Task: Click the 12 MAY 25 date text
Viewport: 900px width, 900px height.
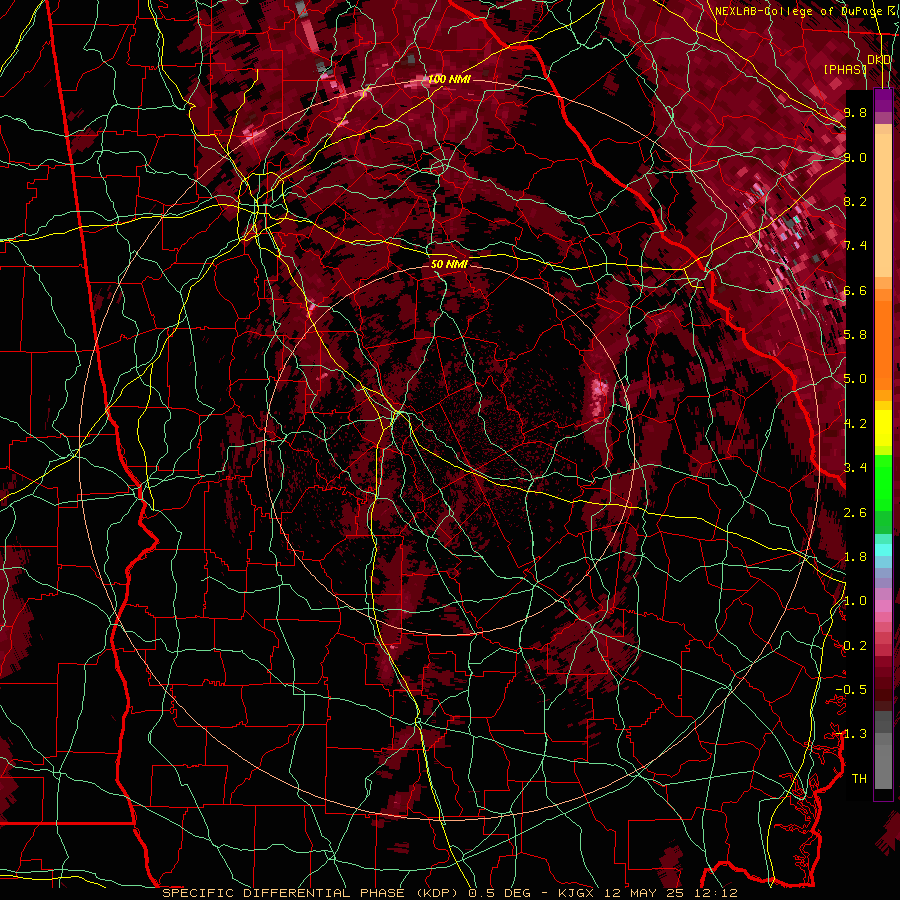Action: coord(642,893)
